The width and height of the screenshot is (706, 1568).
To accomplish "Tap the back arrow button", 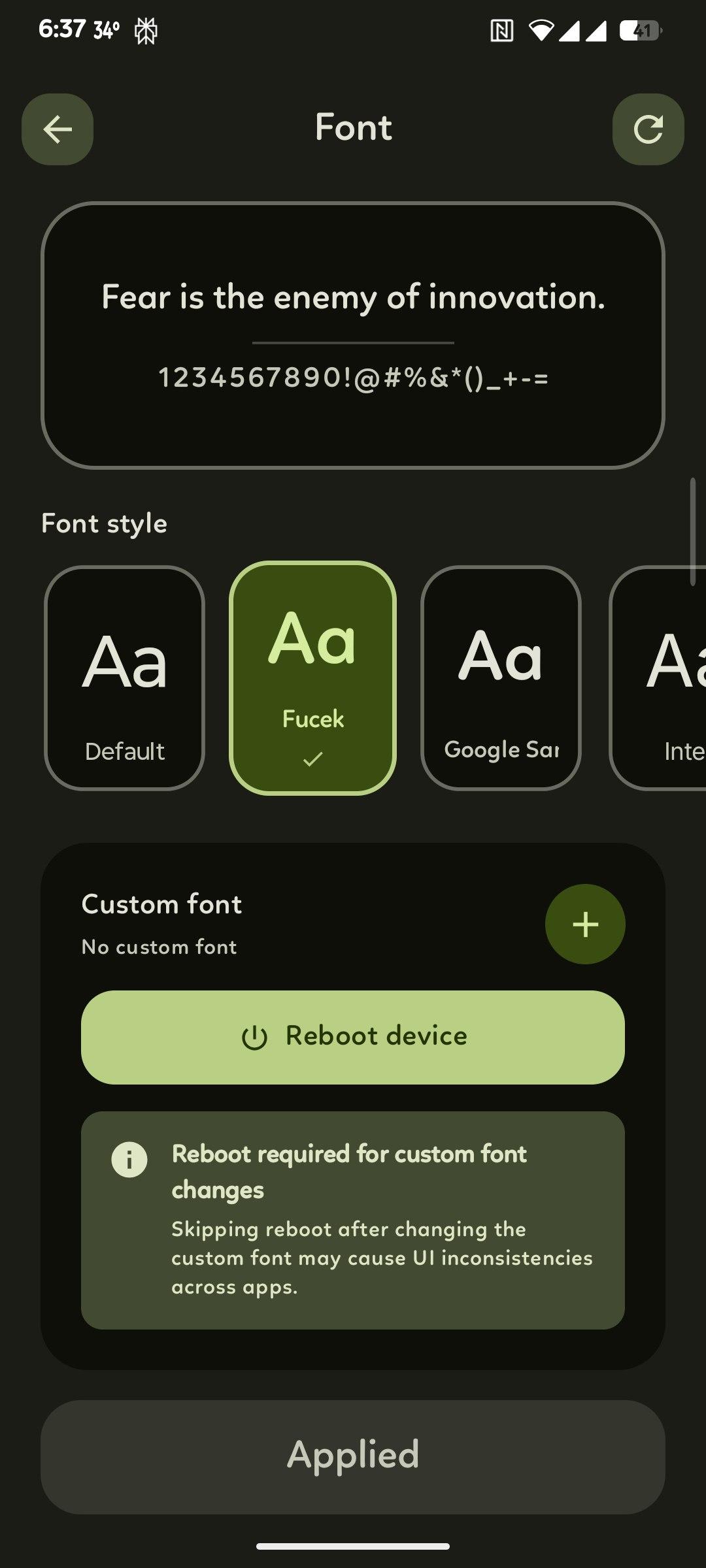I will click(x=58, y=129).
